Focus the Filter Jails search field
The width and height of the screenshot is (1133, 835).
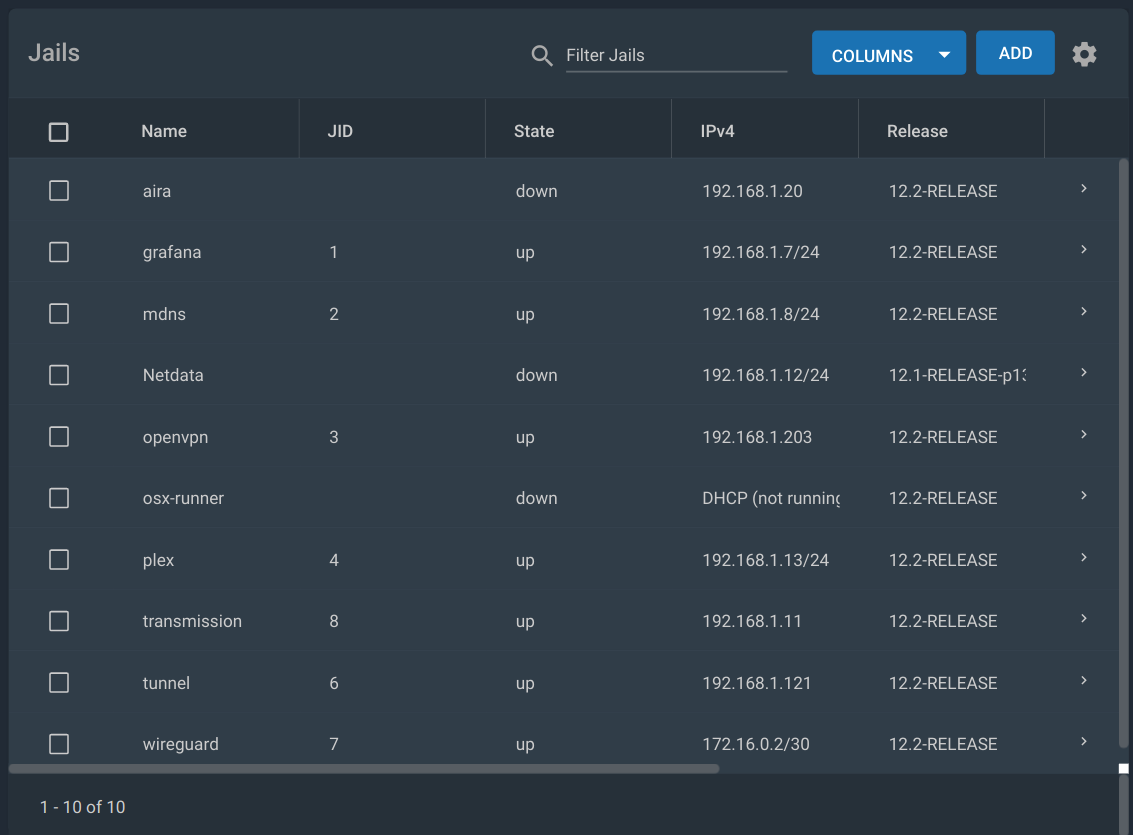tap(676, 55)
